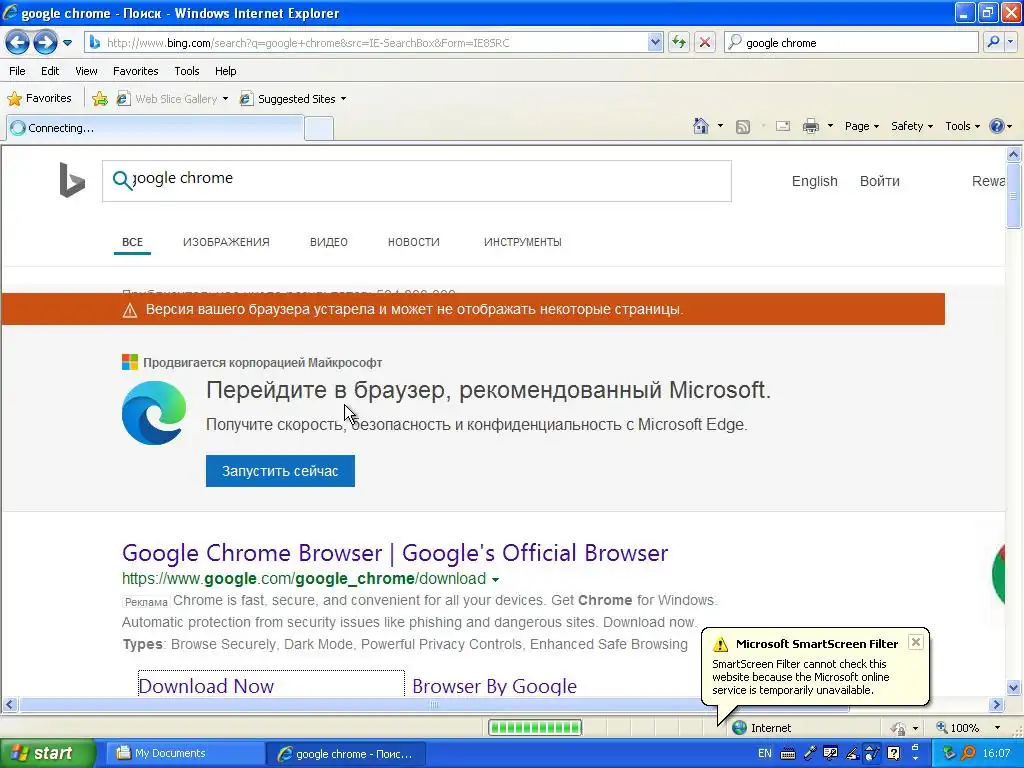Click the RSS feeds icon
1024x768 pixels.
pos(743,127)
